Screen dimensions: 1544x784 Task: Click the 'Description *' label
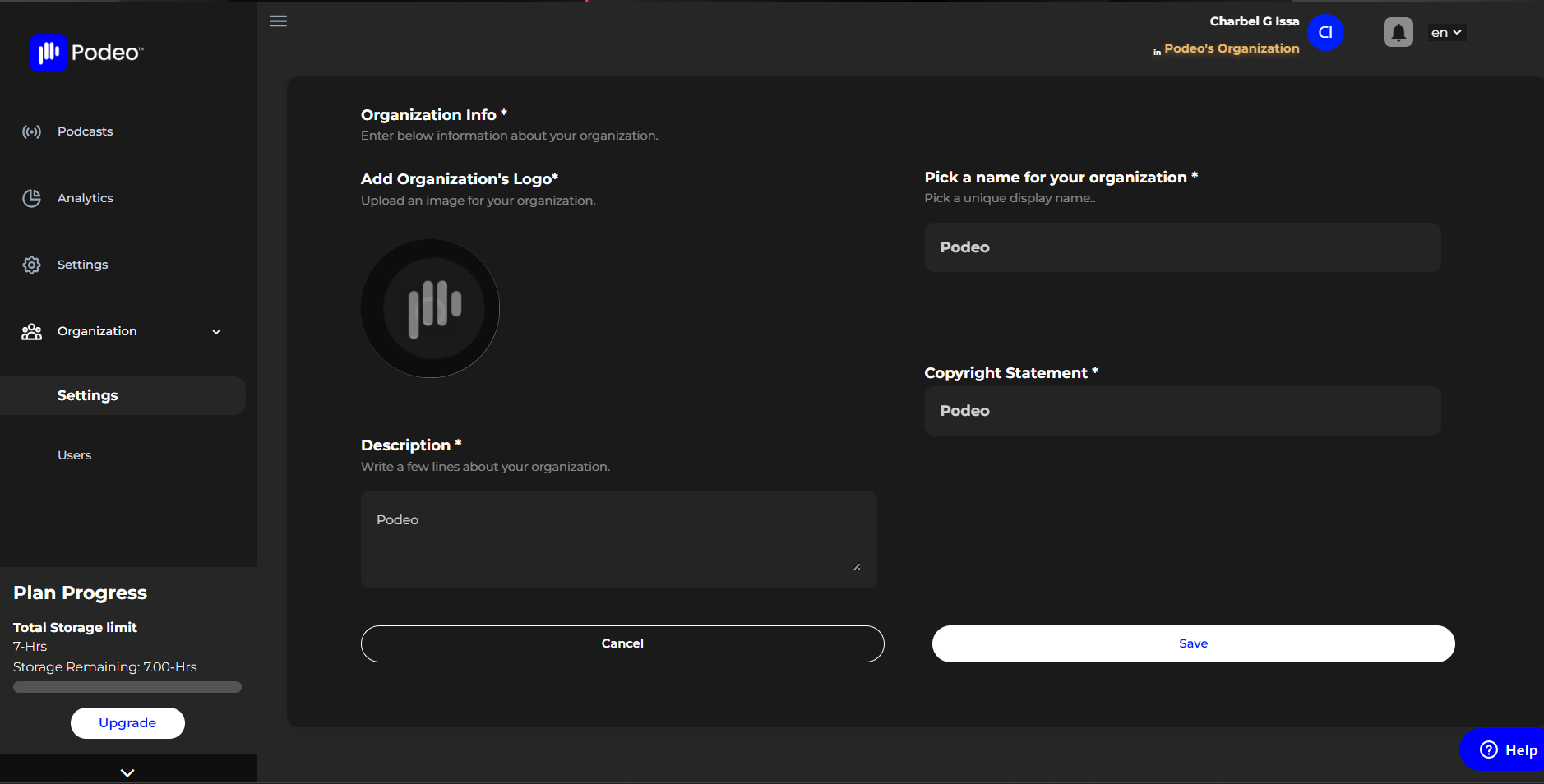tap(411, 445)
